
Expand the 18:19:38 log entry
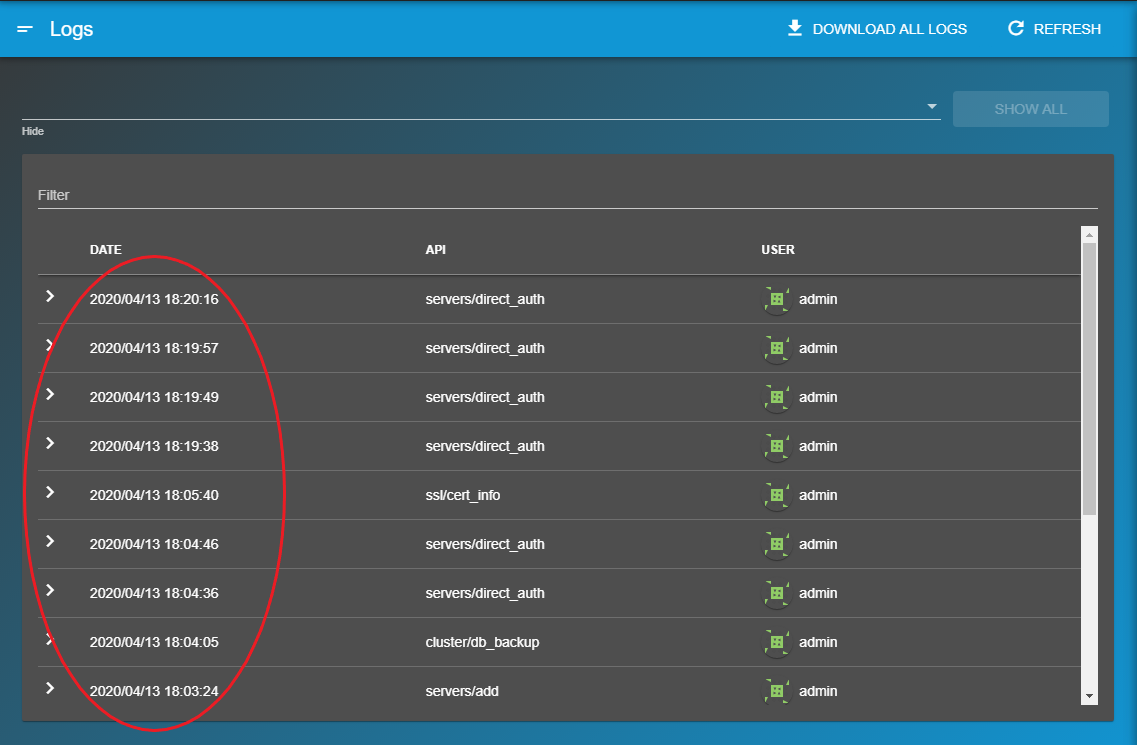point(50,443)
